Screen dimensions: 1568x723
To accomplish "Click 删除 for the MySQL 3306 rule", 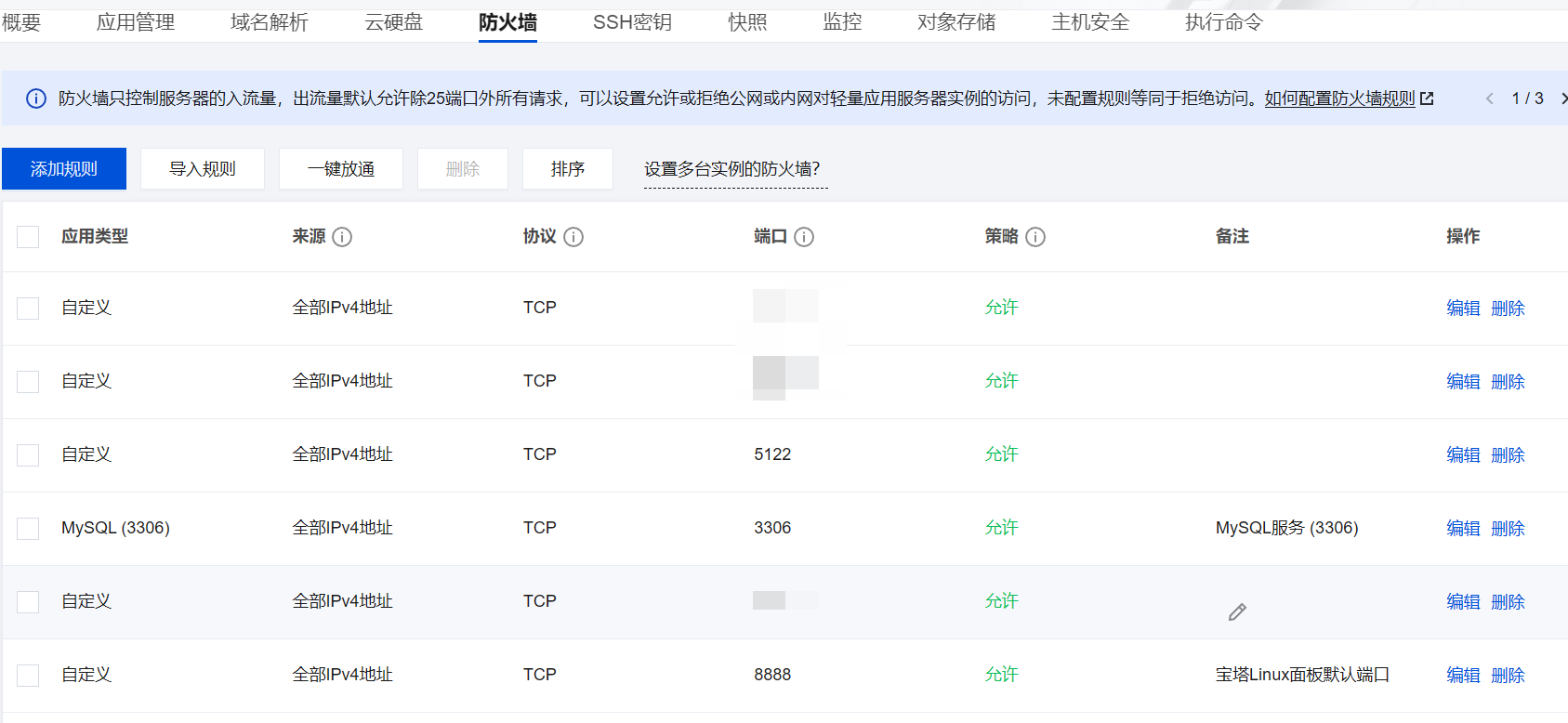I will pos(1508,529).
